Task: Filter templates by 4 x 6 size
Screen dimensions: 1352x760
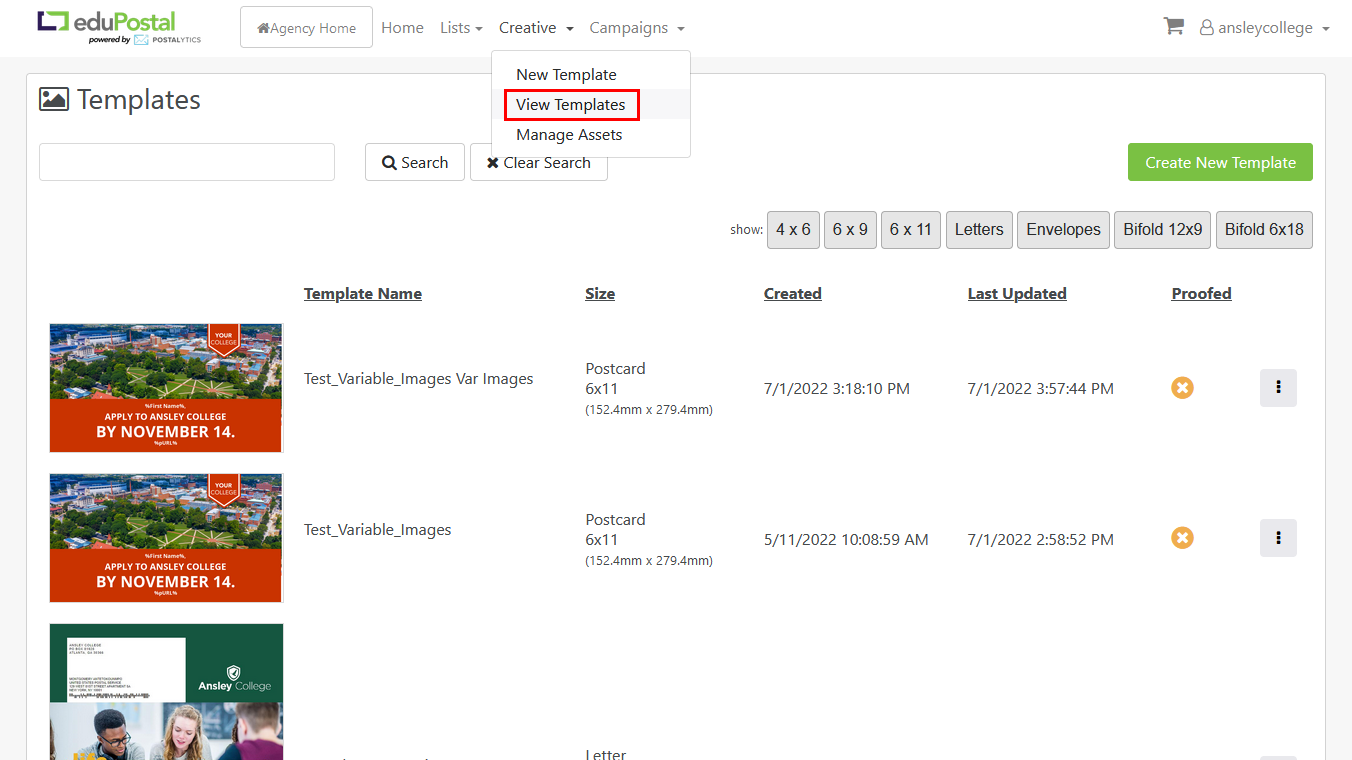Action: [793, 229]
